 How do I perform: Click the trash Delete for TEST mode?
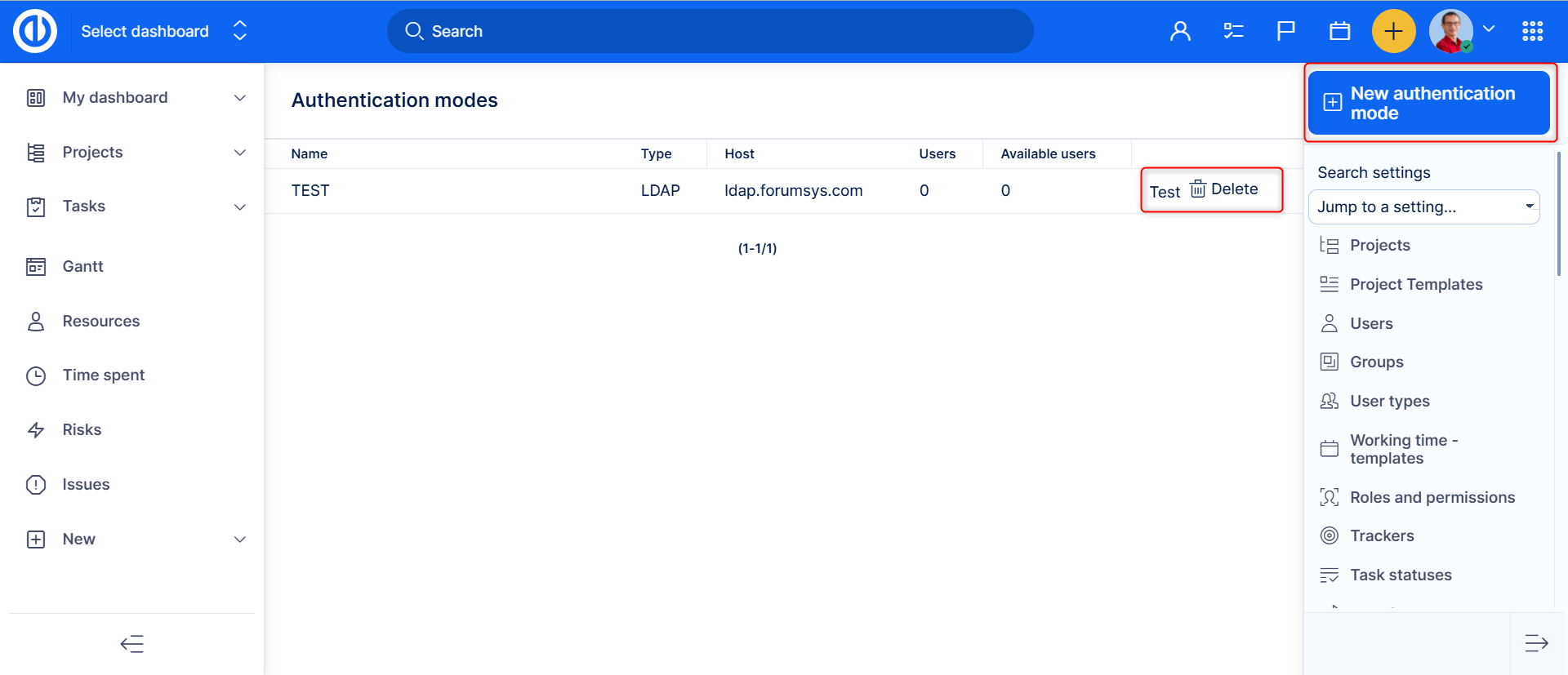tap(1224, 189)
